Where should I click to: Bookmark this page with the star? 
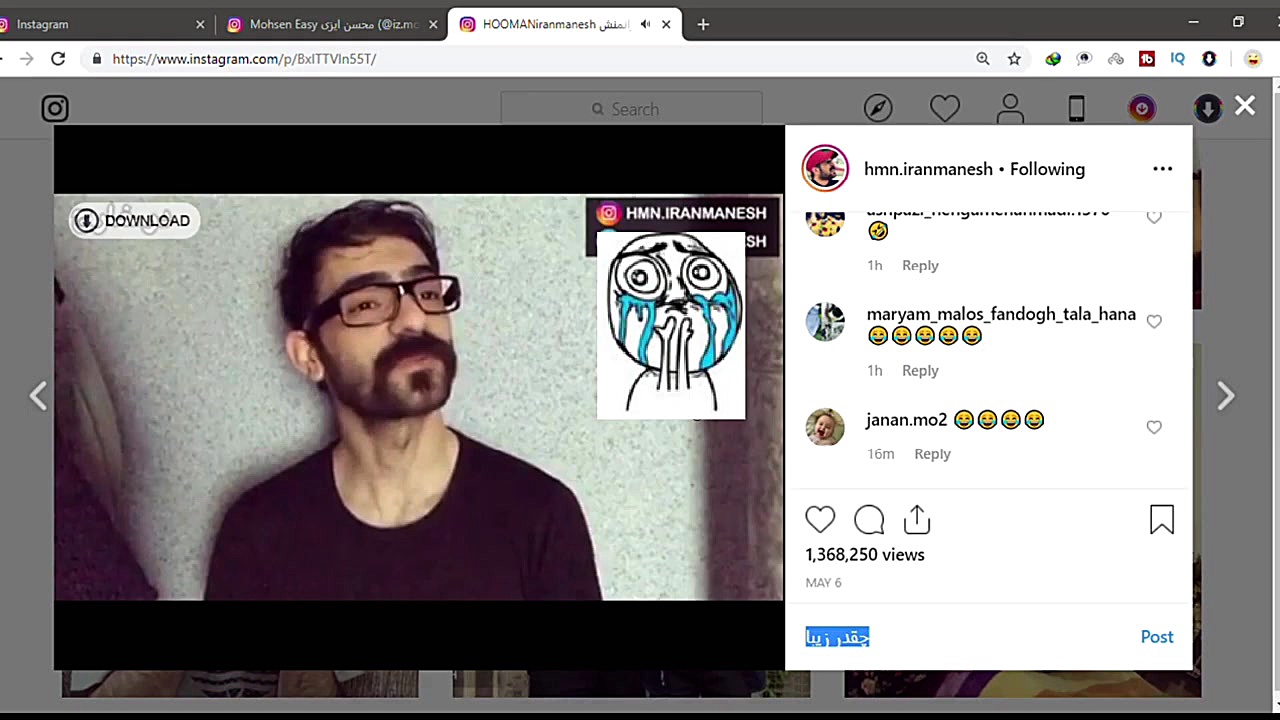(x=1014, y=59)
